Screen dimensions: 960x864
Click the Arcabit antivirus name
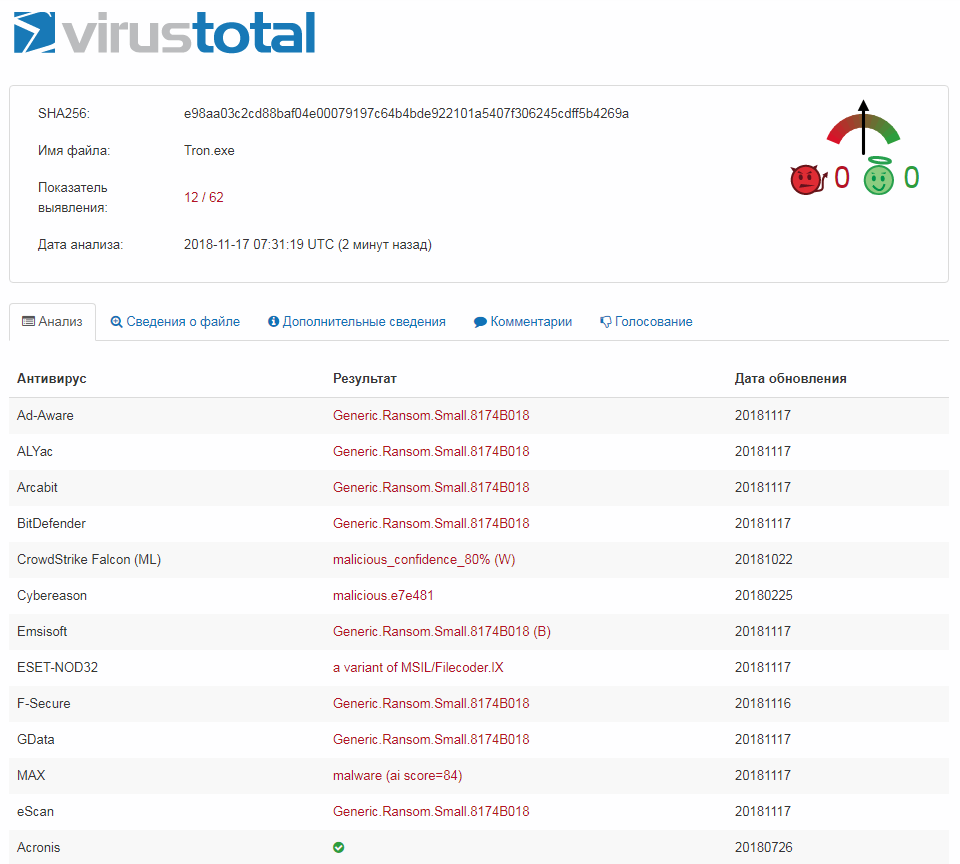[x=37, y=487]
